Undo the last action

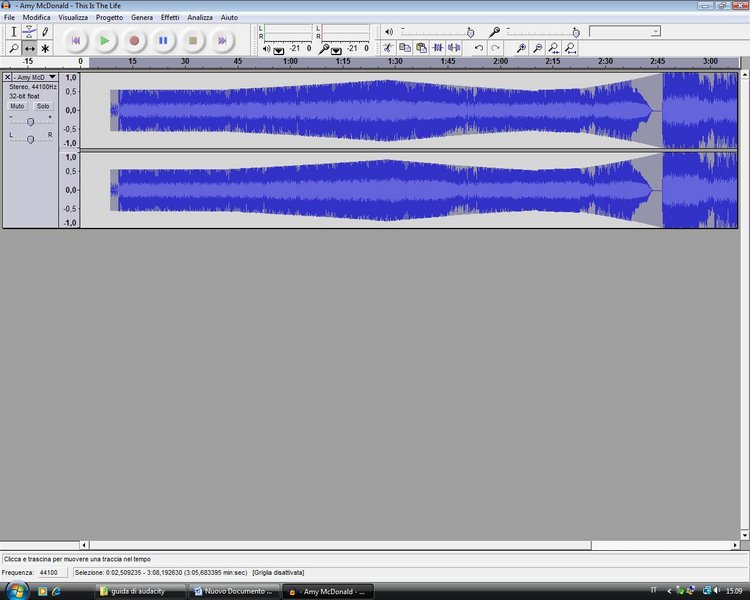tap(479, 48)
